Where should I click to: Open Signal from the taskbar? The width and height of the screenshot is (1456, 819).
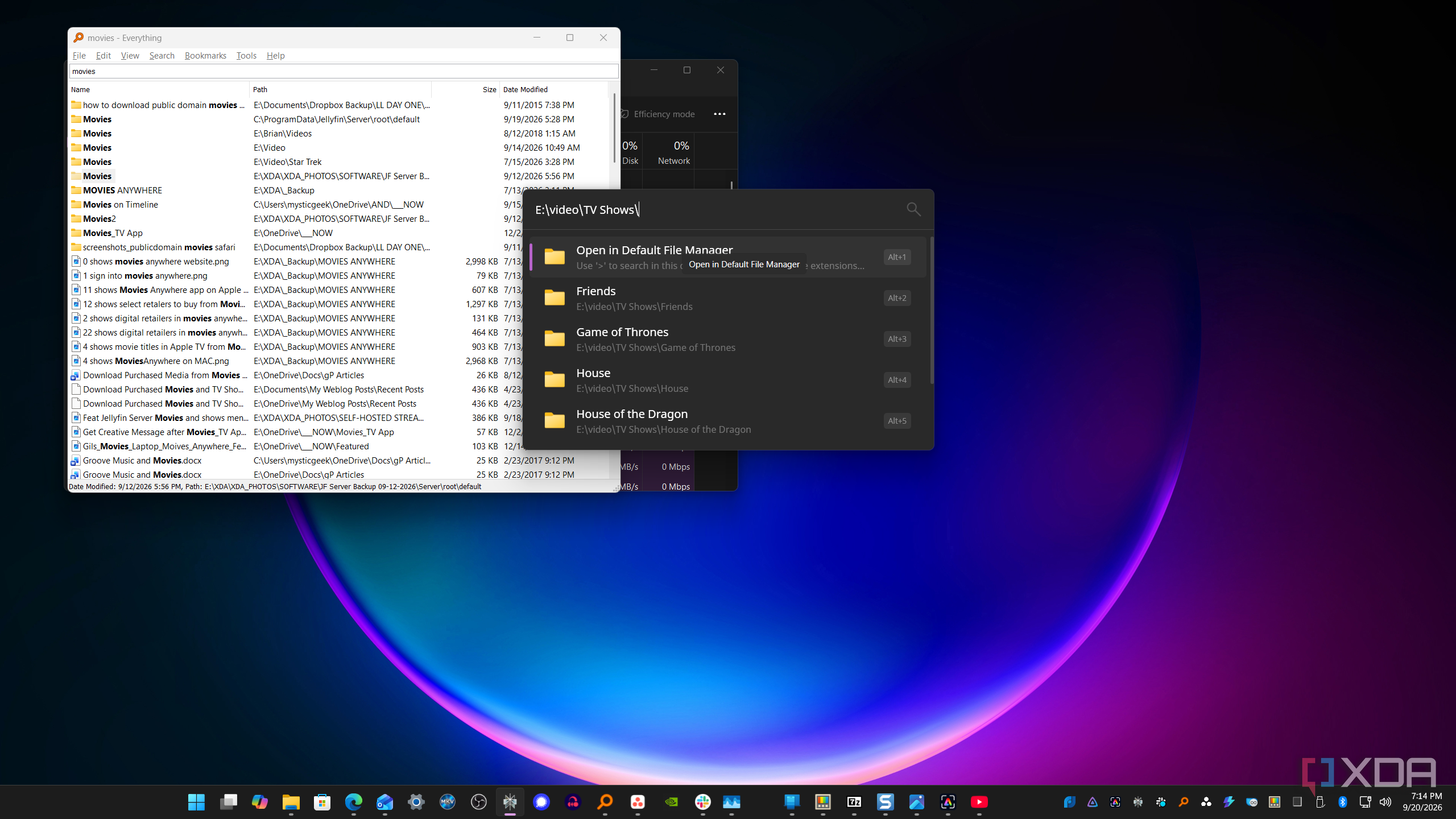click(x=541, y=802)
